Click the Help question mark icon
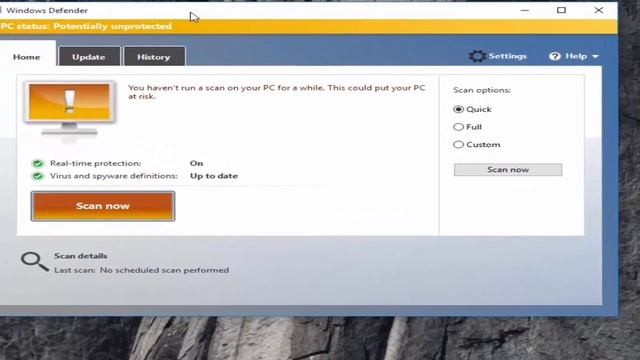The width and height of the screenshot is (640, 360). click(x=555, y=56)
